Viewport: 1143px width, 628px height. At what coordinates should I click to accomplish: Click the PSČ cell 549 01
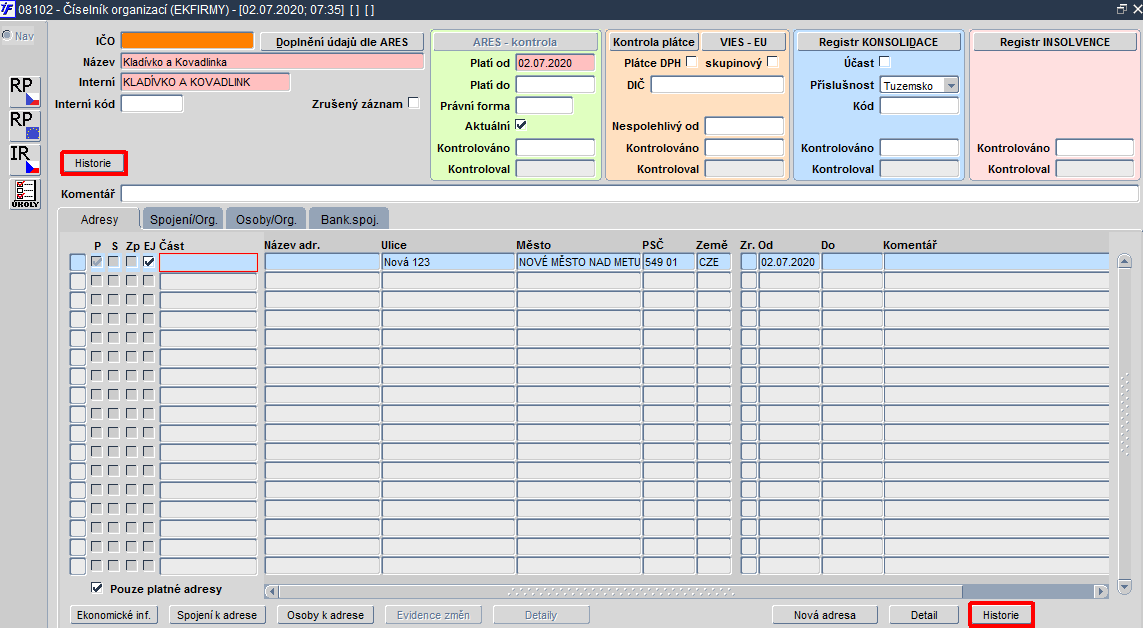tap(668, 262)
